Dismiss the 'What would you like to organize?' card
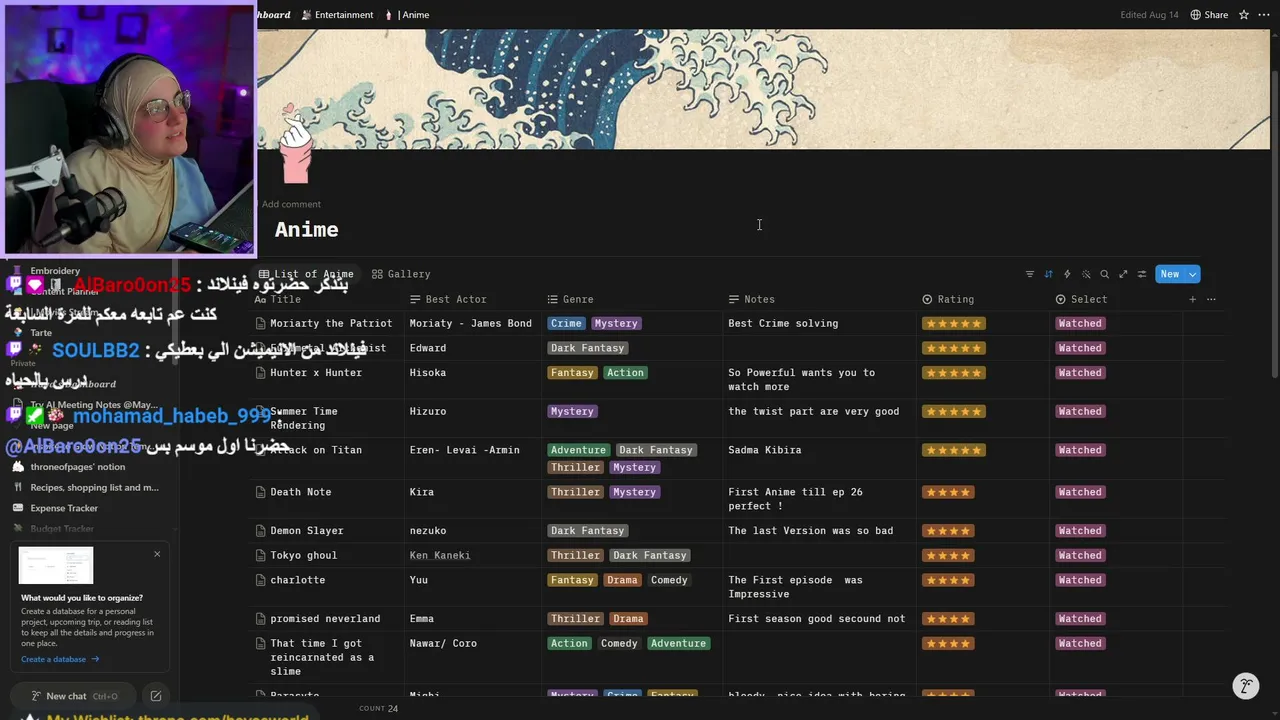Screen dimensions: 1280x720 [157, 554]
